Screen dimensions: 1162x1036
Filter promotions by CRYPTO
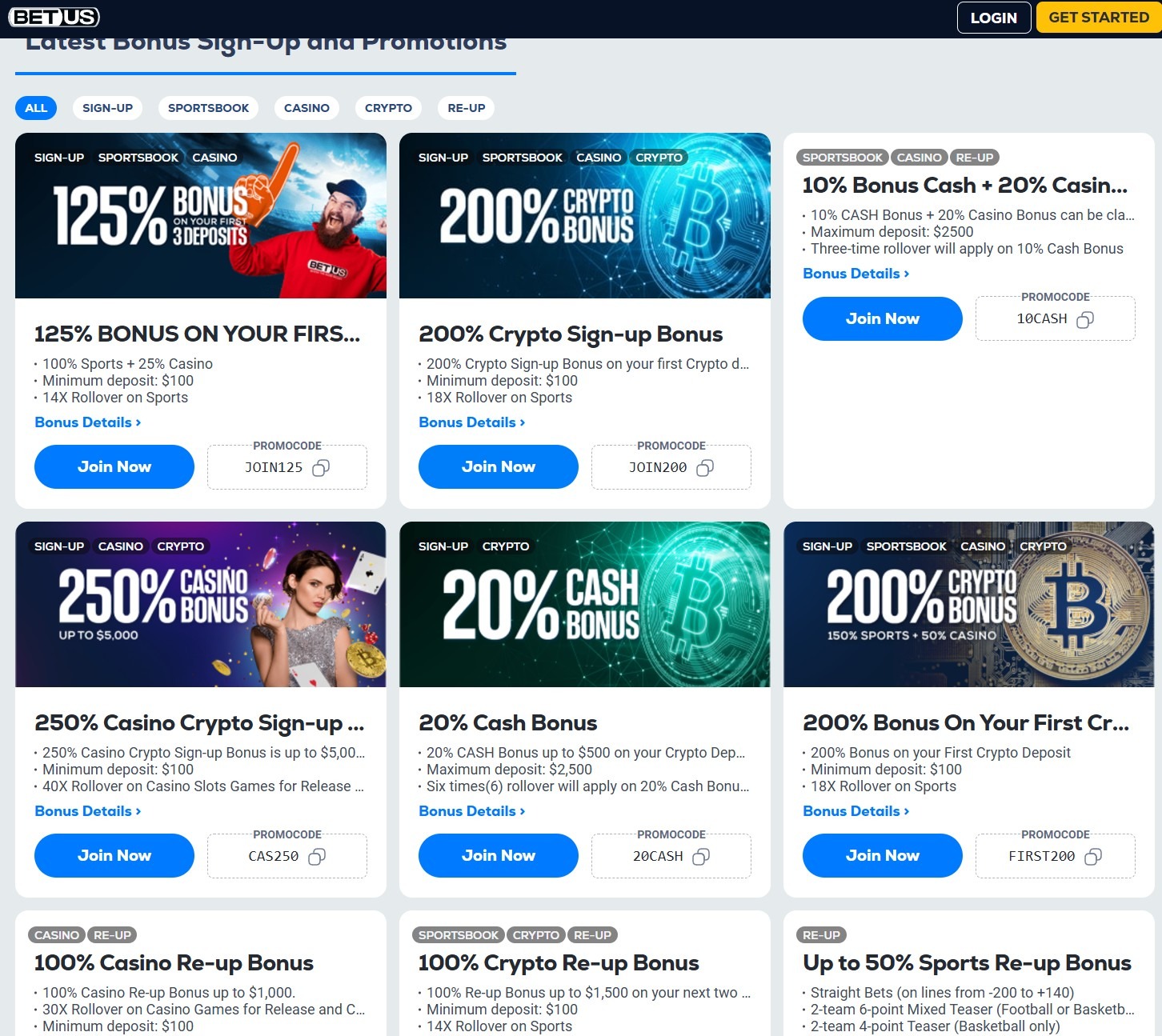[x=388, y=108]
